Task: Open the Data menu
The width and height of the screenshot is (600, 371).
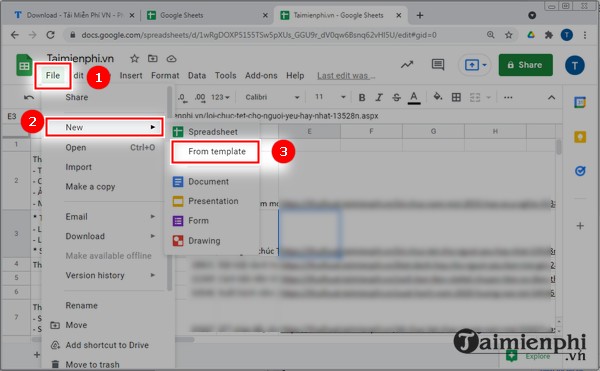Action: 197,75
